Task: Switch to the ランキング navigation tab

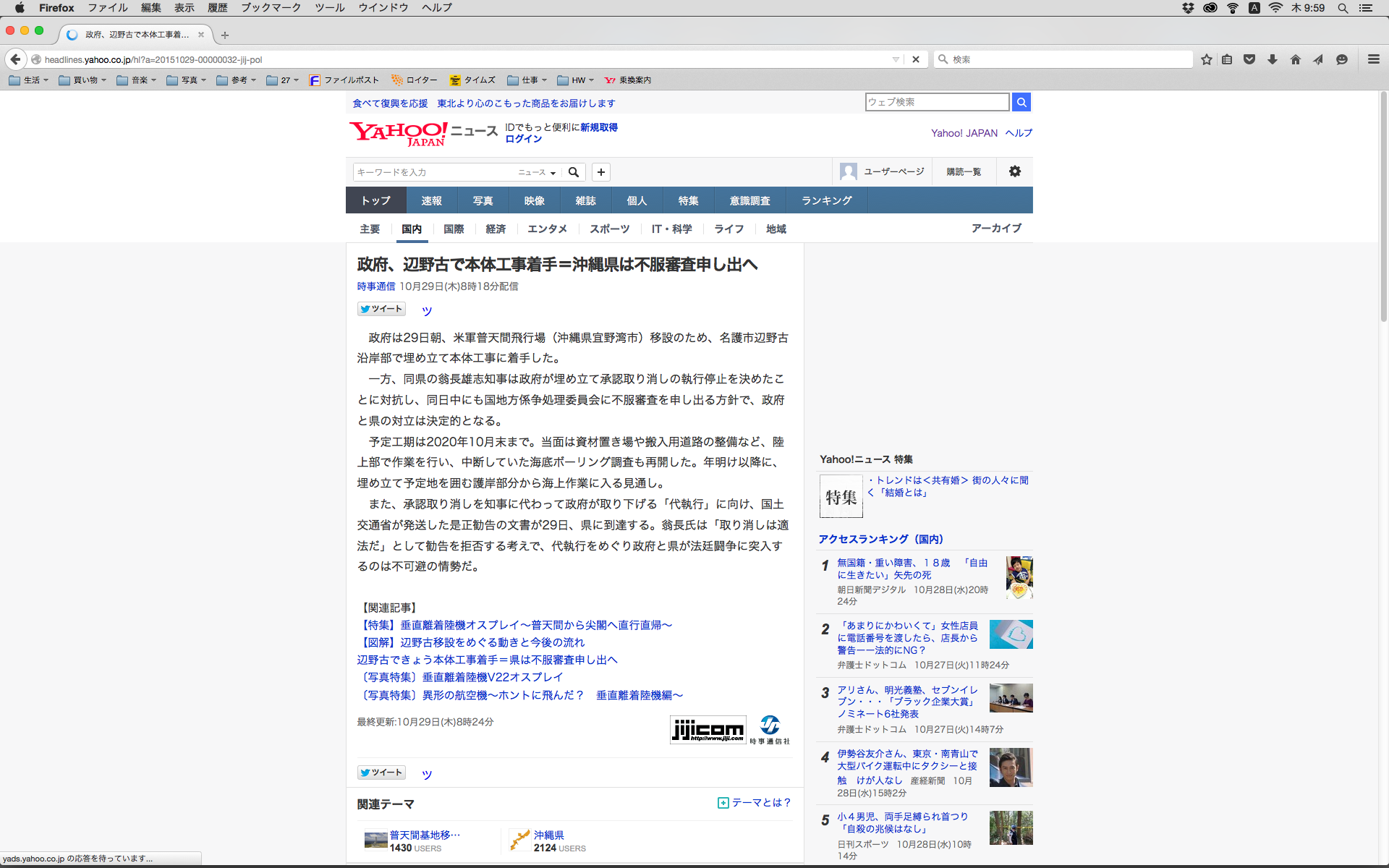Action: point(826,200)
